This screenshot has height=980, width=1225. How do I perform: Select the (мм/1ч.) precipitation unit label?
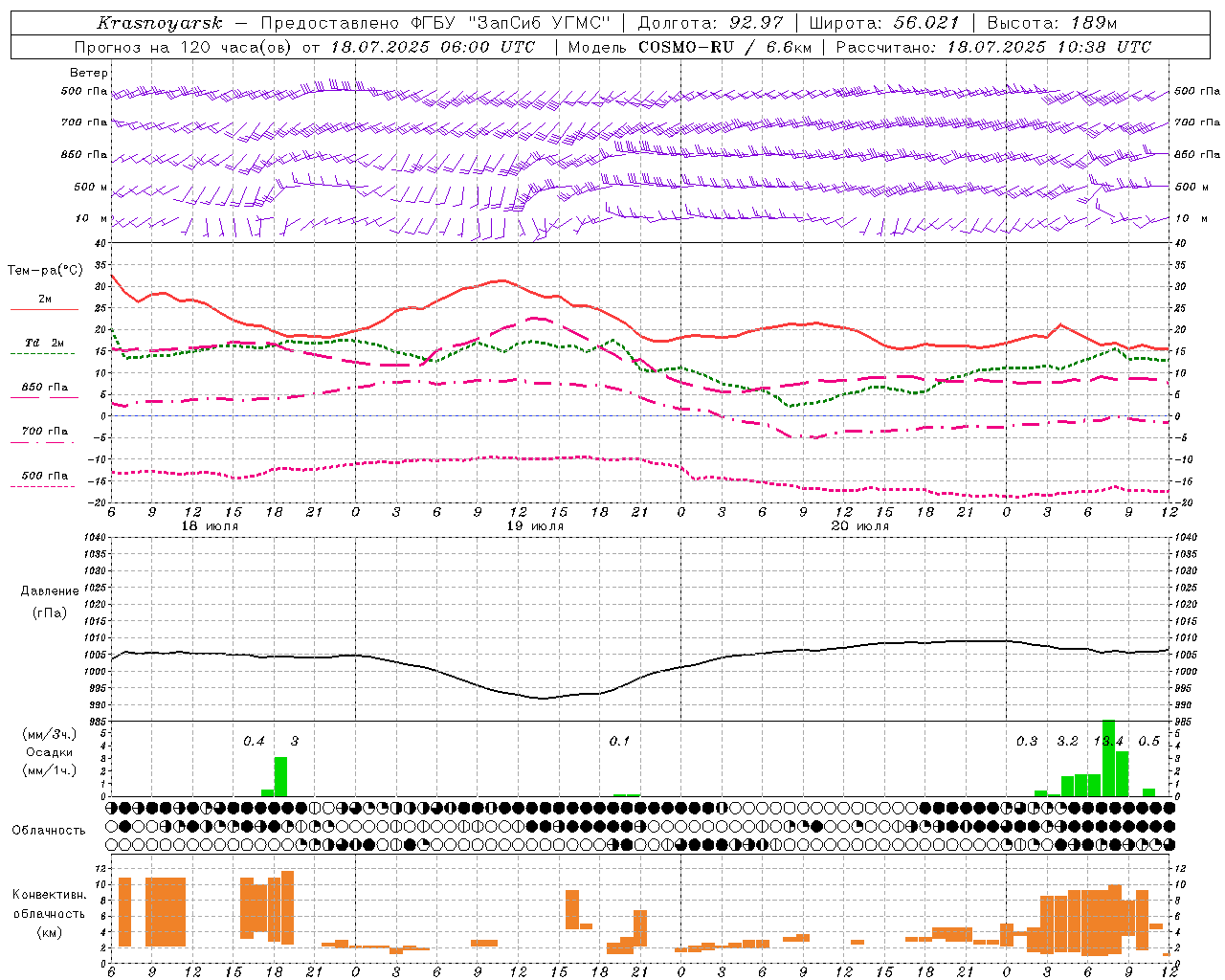coord(49,770)
